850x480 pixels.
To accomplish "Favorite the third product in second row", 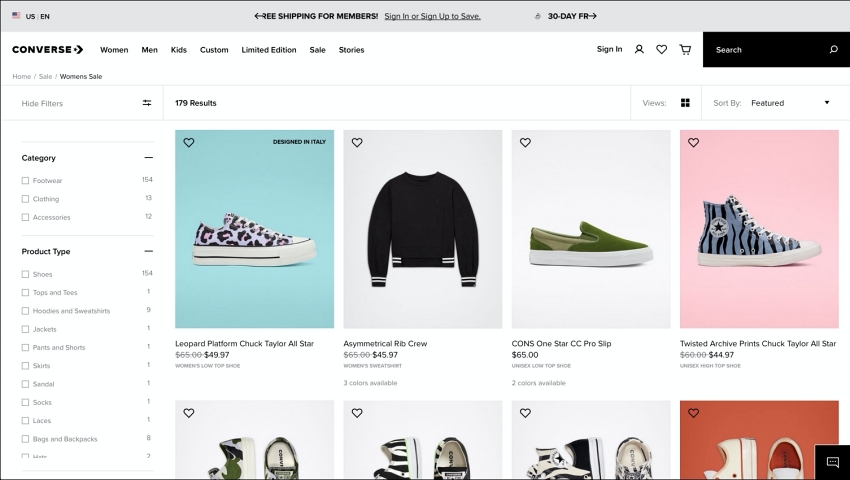I will click(x=525, y=413).
